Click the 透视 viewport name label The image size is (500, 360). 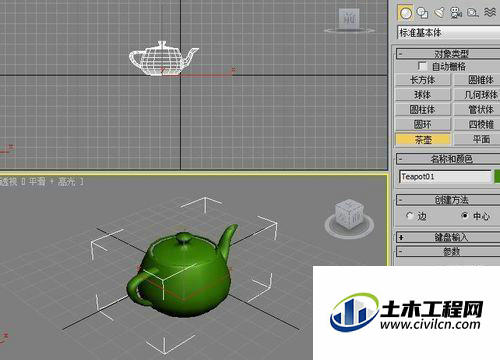(8, 182)
